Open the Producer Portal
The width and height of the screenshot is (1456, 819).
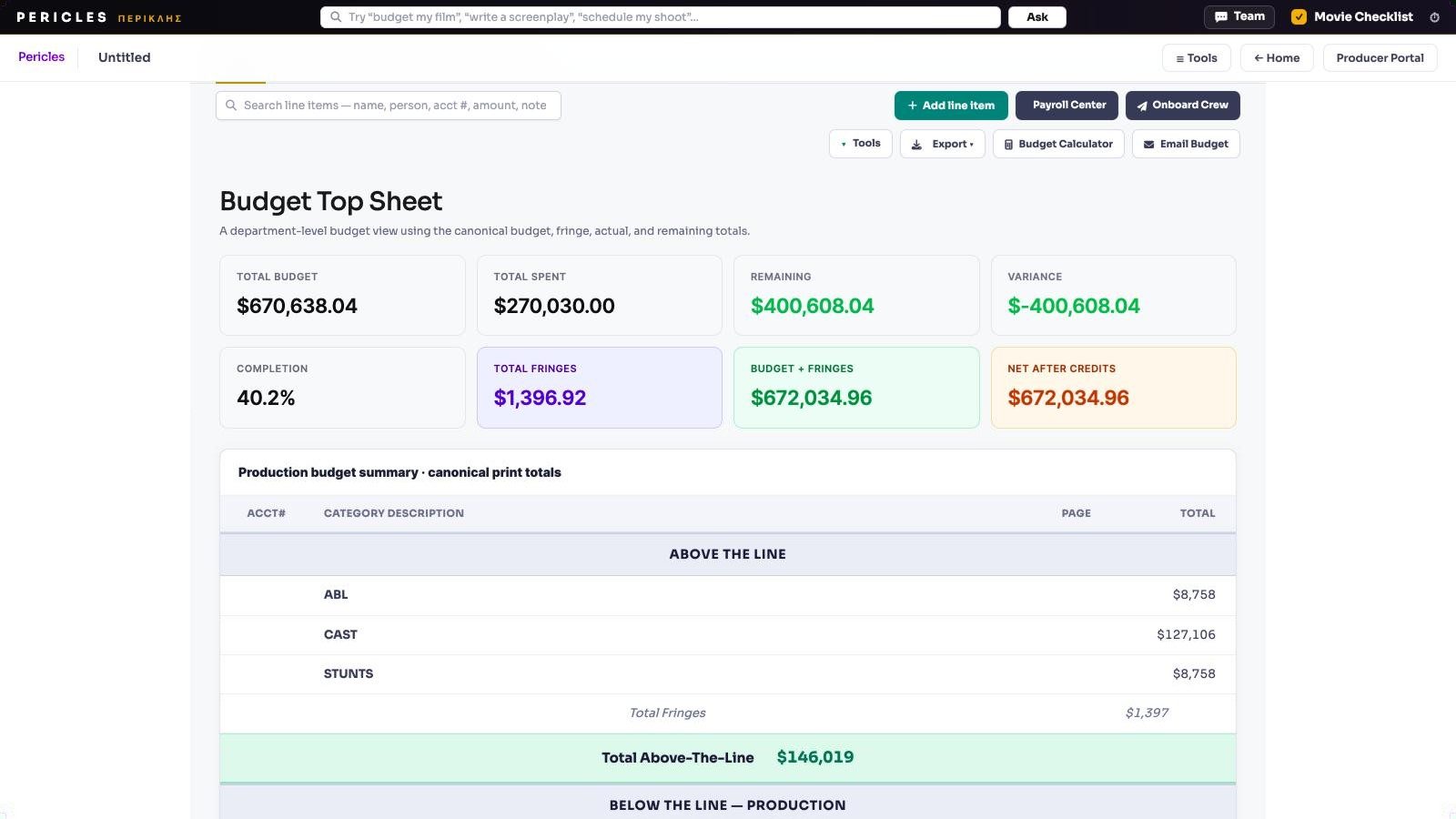pyautogui.click(x=1380, y=57)
